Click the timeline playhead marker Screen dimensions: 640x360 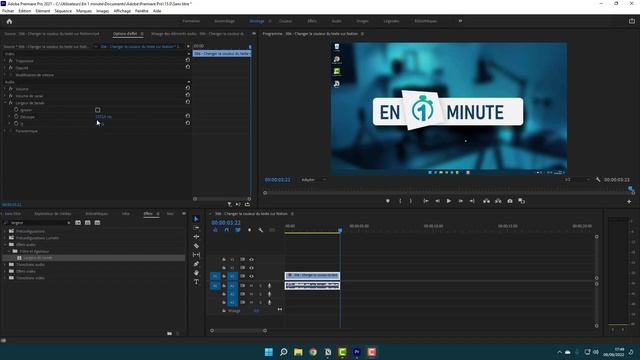tap(340, 231)
